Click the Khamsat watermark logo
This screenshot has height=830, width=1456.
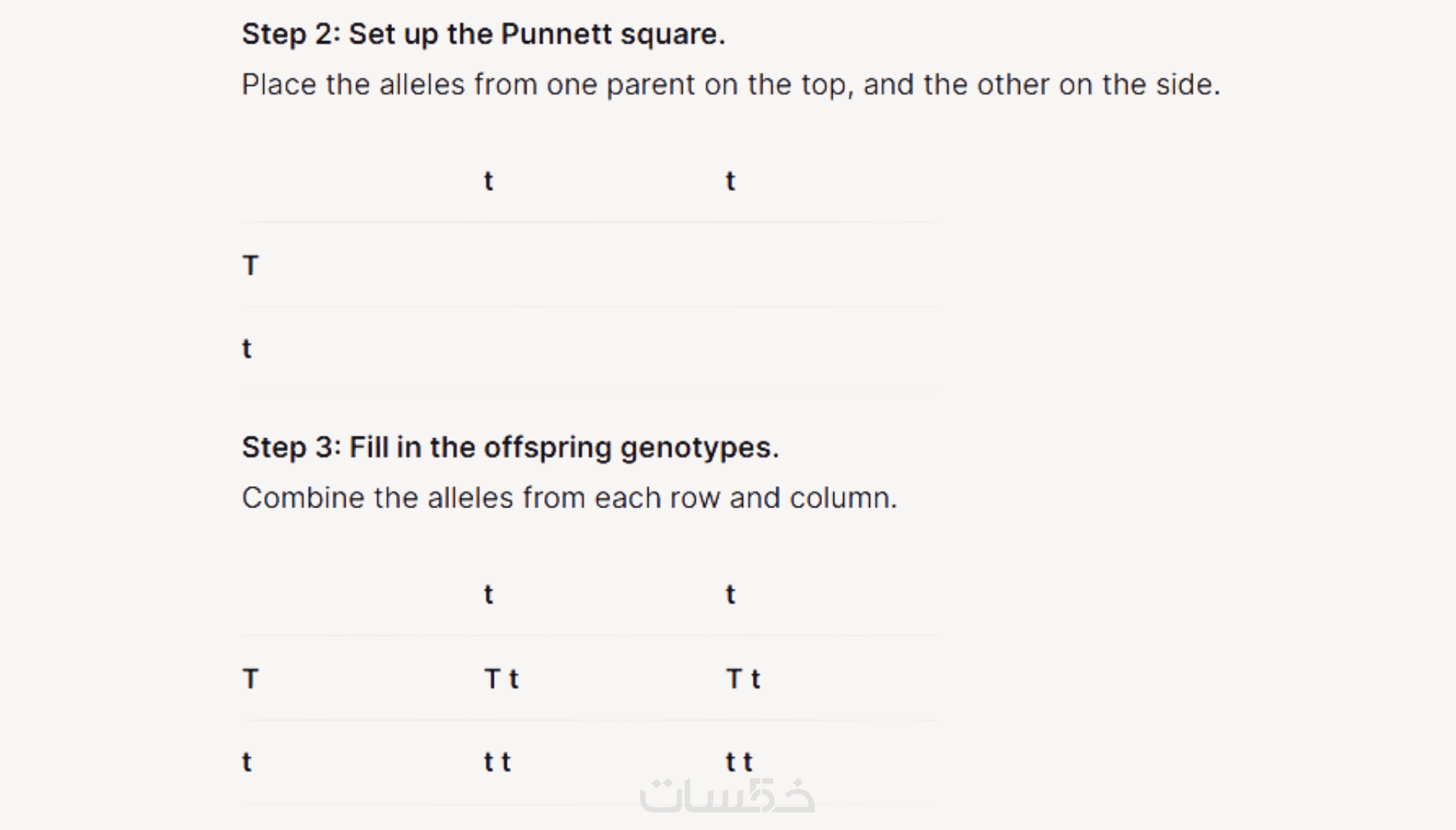point(727,797)
